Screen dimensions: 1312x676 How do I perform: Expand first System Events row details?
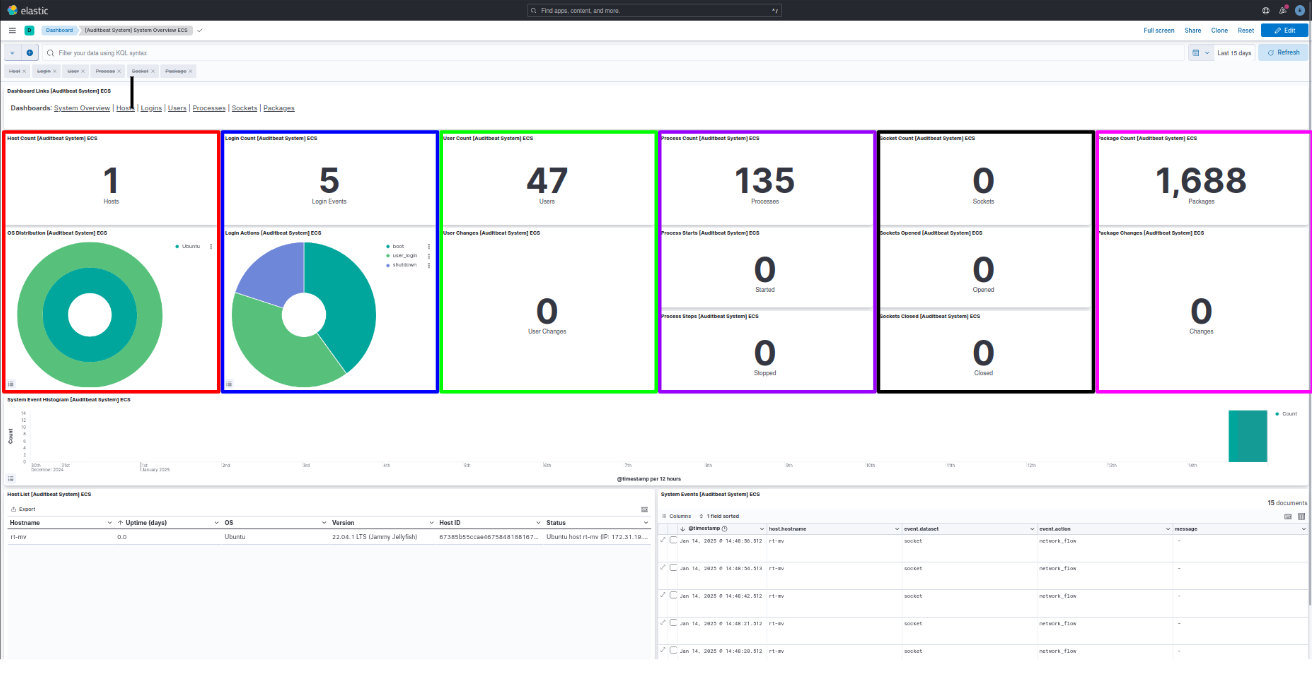(663, 540)
